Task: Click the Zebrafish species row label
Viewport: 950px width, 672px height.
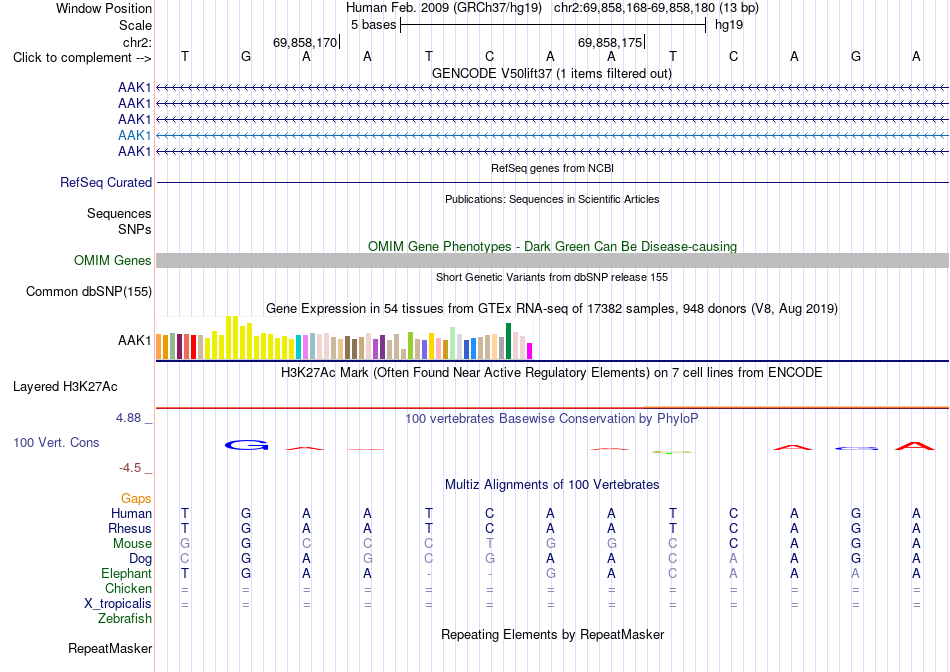Action: pyautogui.click(x=125, y=619)
